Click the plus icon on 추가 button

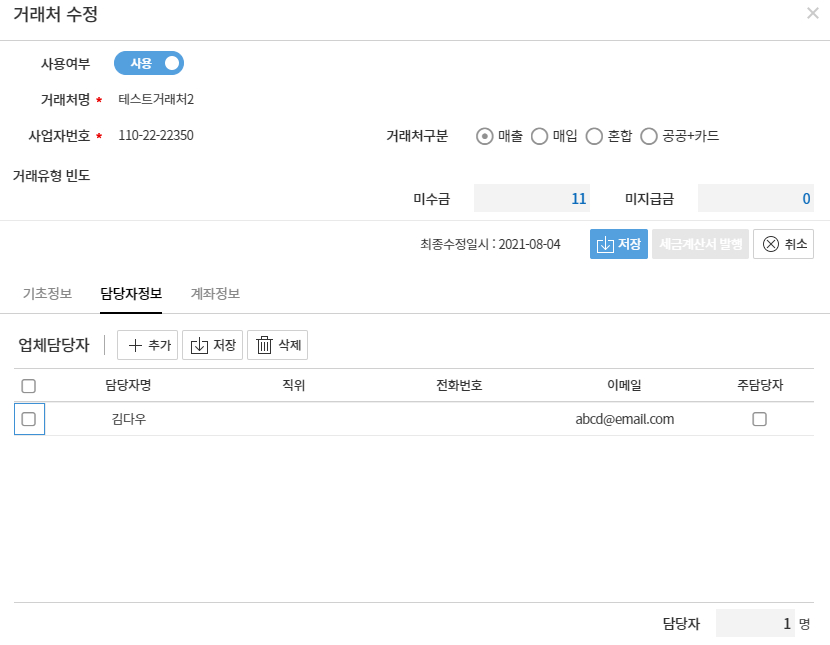click(x=135, y=345)
